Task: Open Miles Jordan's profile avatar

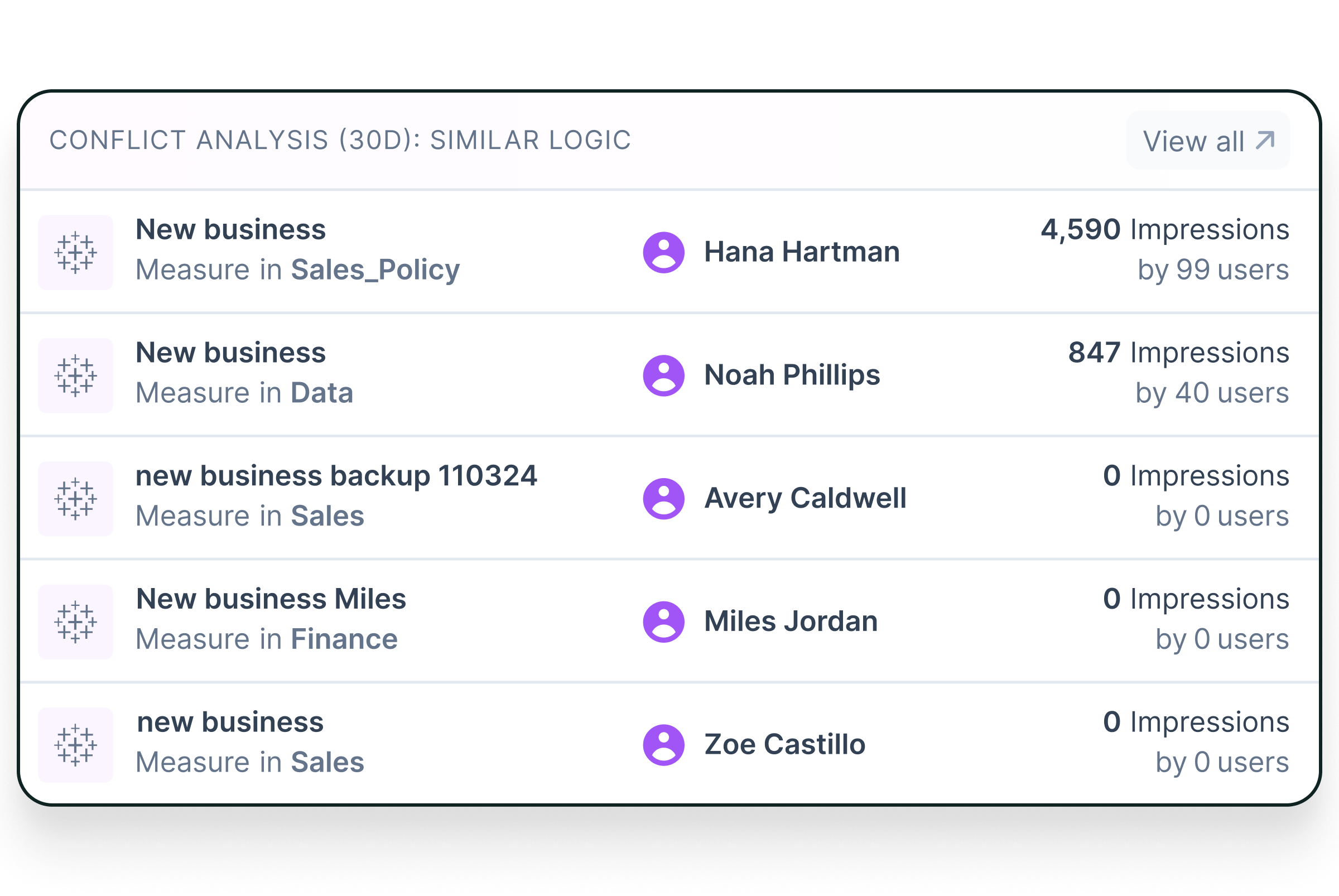Action: (x=663, y=621)
